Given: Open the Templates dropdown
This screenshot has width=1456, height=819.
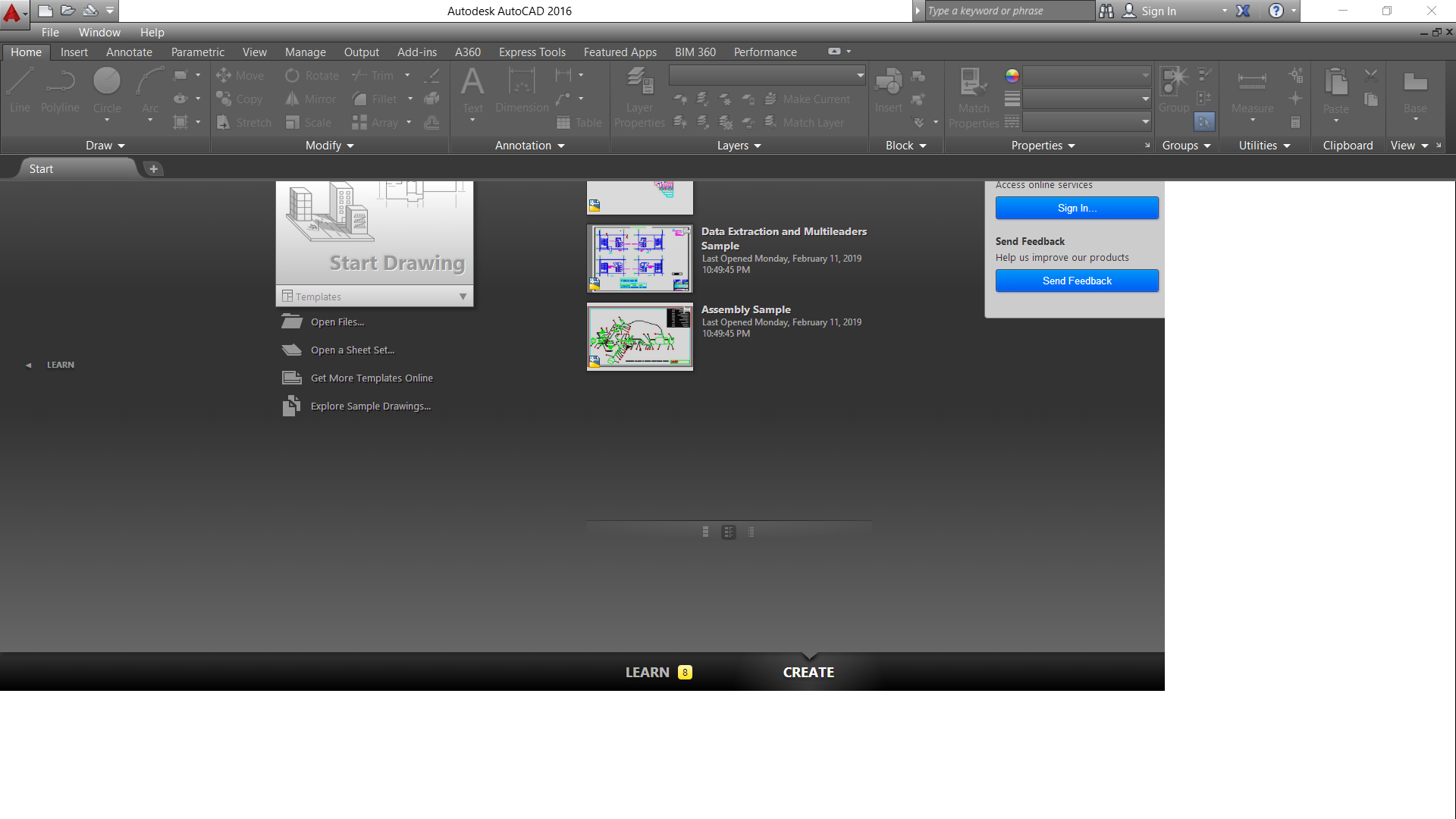Looking at the screenshot, I should coord(463,296).
